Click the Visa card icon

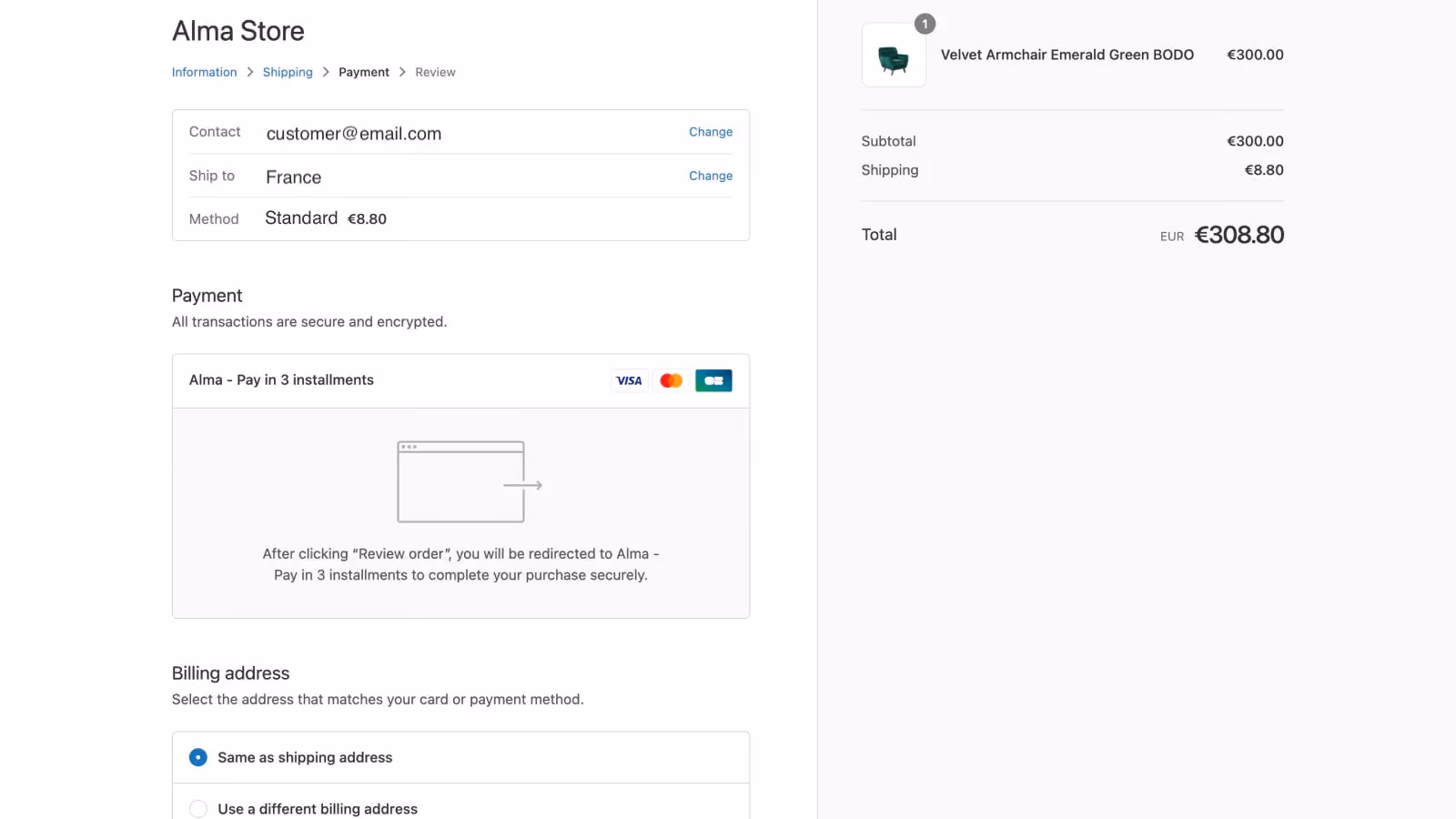pos(629,380)
